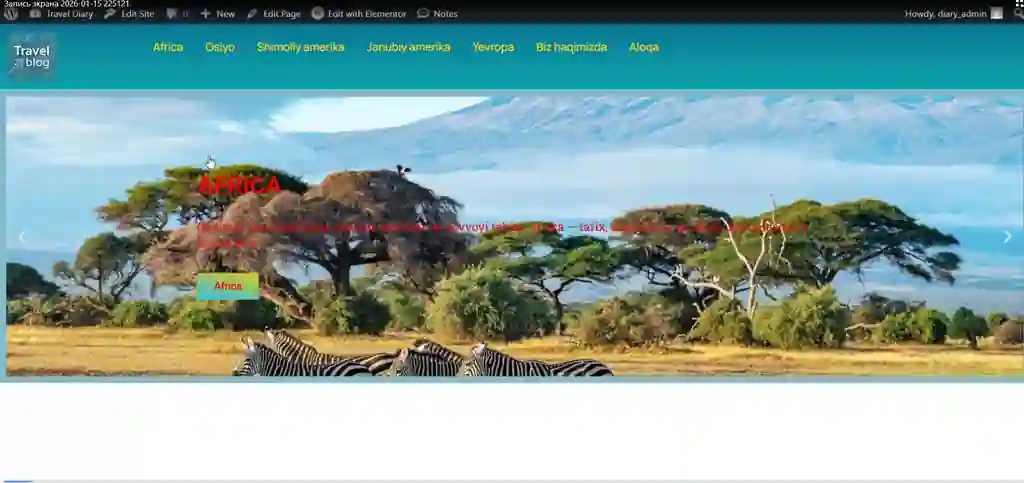The height and width of the screenshot is (483, 1024).
Task: Select Shimoliy amerika in navigation
Action: click(x=300, y=47)
